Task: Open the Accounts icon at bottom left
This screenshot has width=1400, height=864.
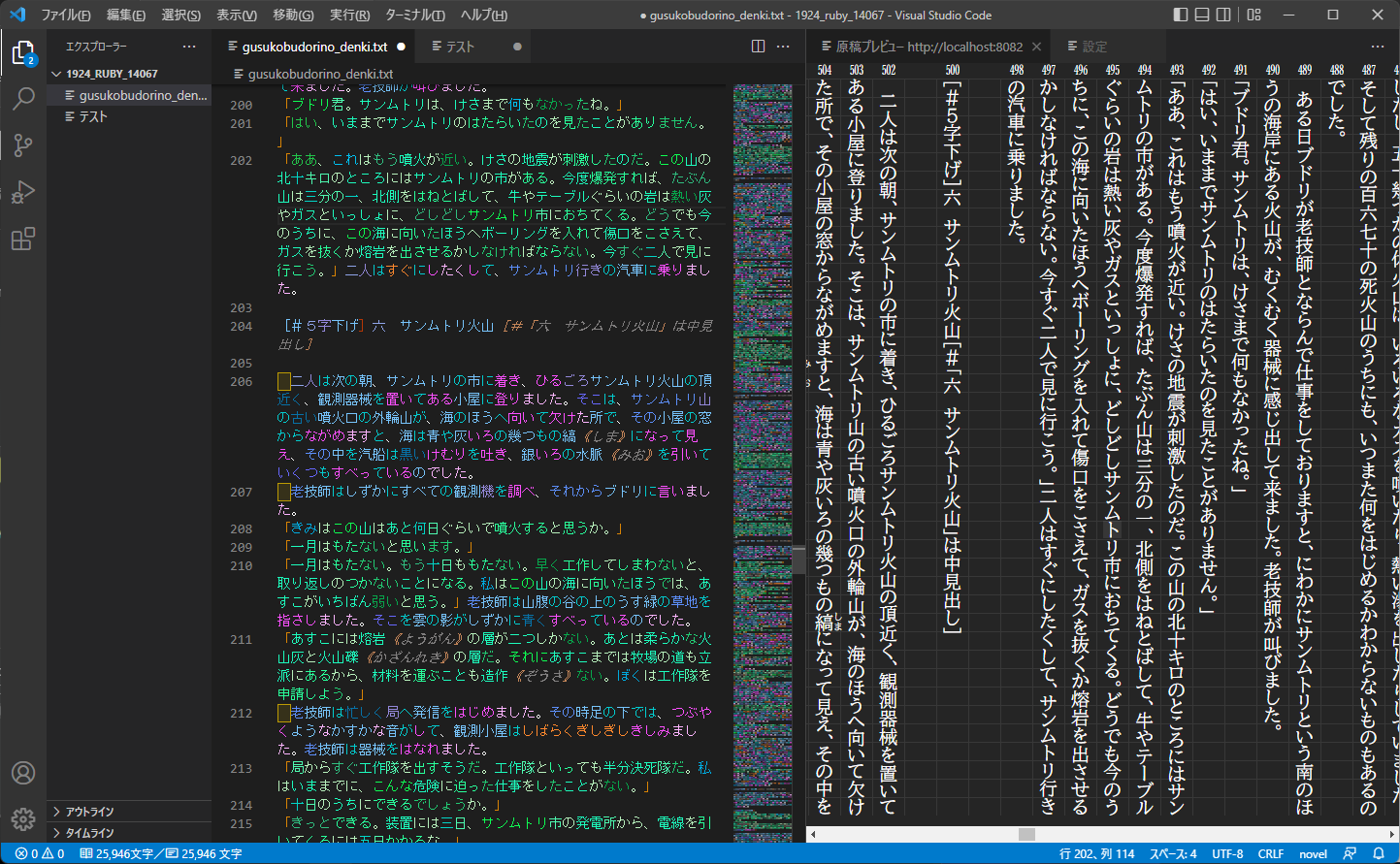Action: 23,773
